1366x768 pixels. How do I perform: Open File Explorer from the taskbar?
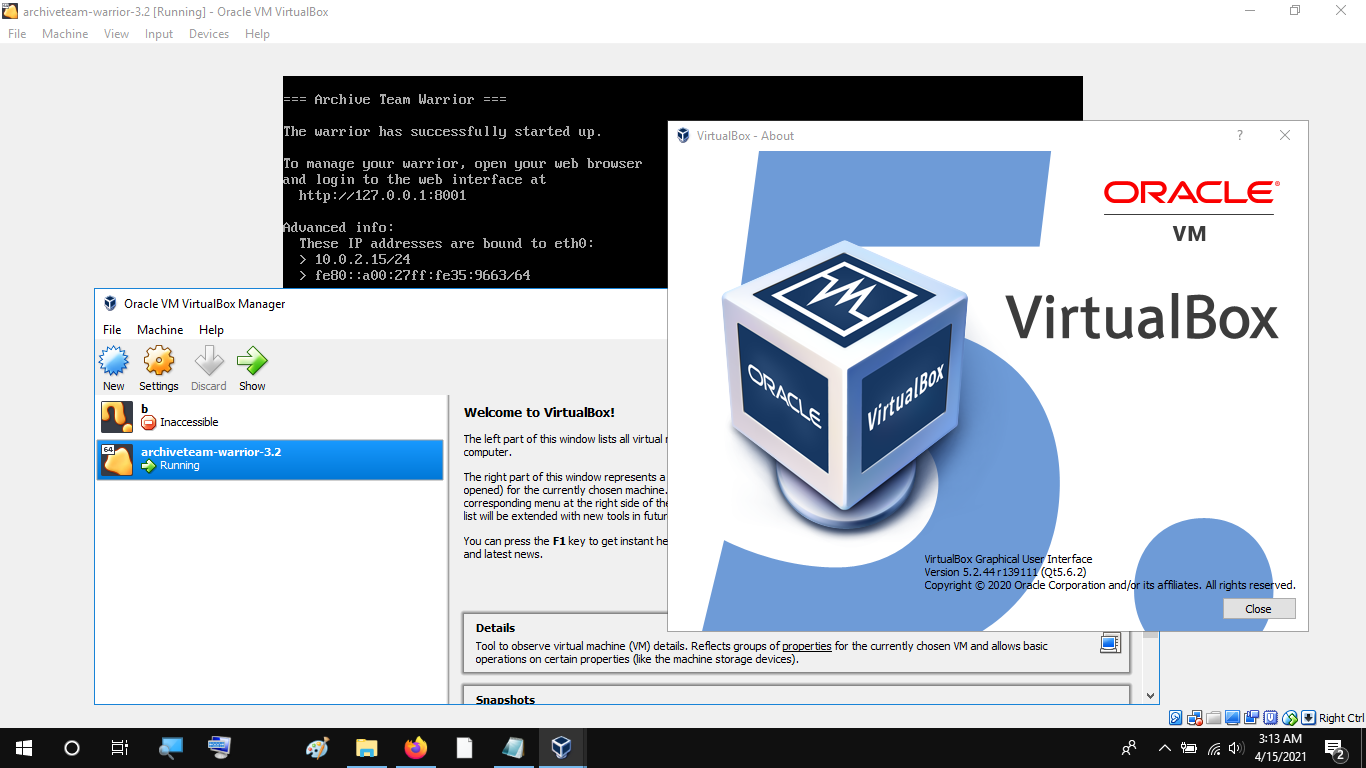pos(367,747)
